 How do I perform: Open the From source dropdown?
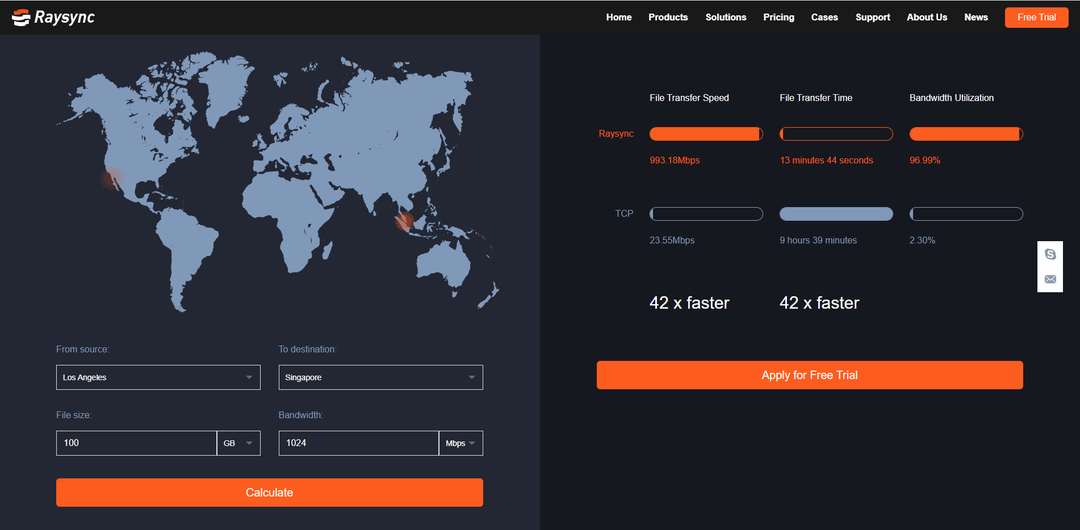click(x=158, y=377)
